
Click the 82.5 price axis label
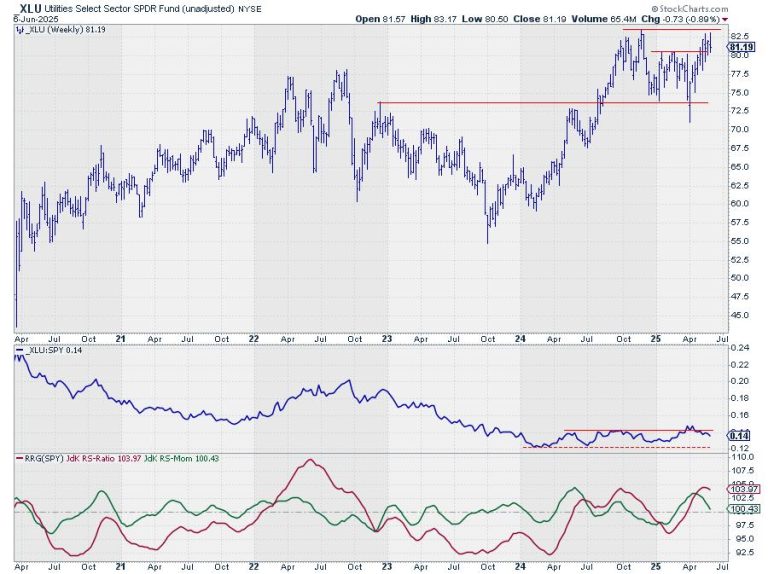point(739,36)
